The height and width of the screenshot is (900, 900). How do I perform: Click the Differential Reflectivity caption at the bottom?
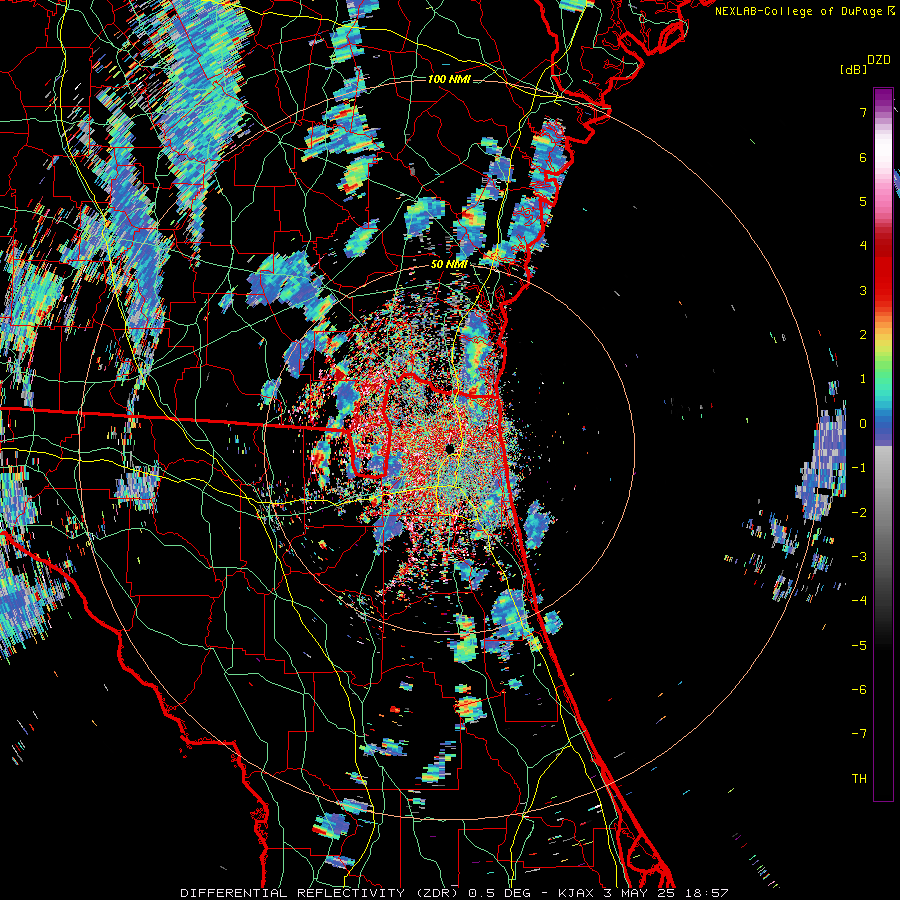pos(454,893)
